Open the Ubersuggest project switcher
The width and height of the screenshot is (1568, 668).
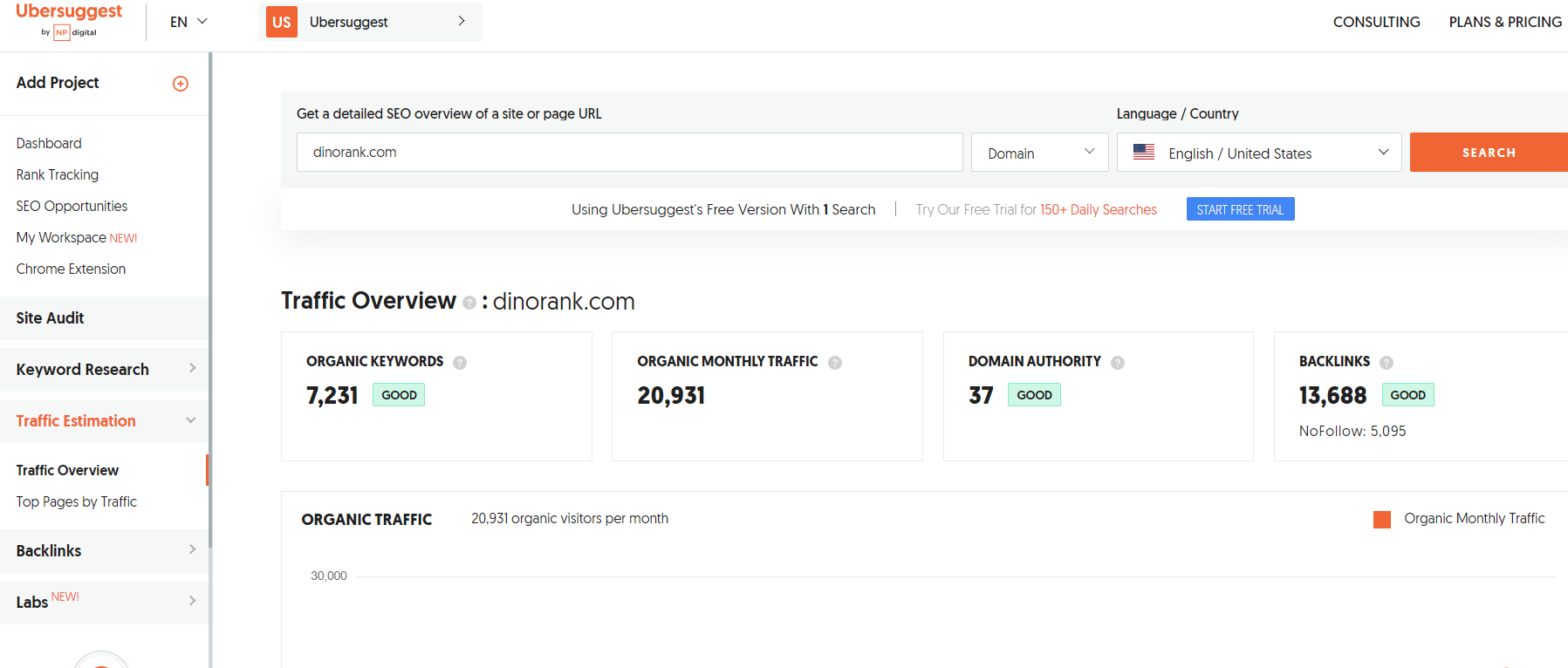pyautogui.click(x=370, y=22)
